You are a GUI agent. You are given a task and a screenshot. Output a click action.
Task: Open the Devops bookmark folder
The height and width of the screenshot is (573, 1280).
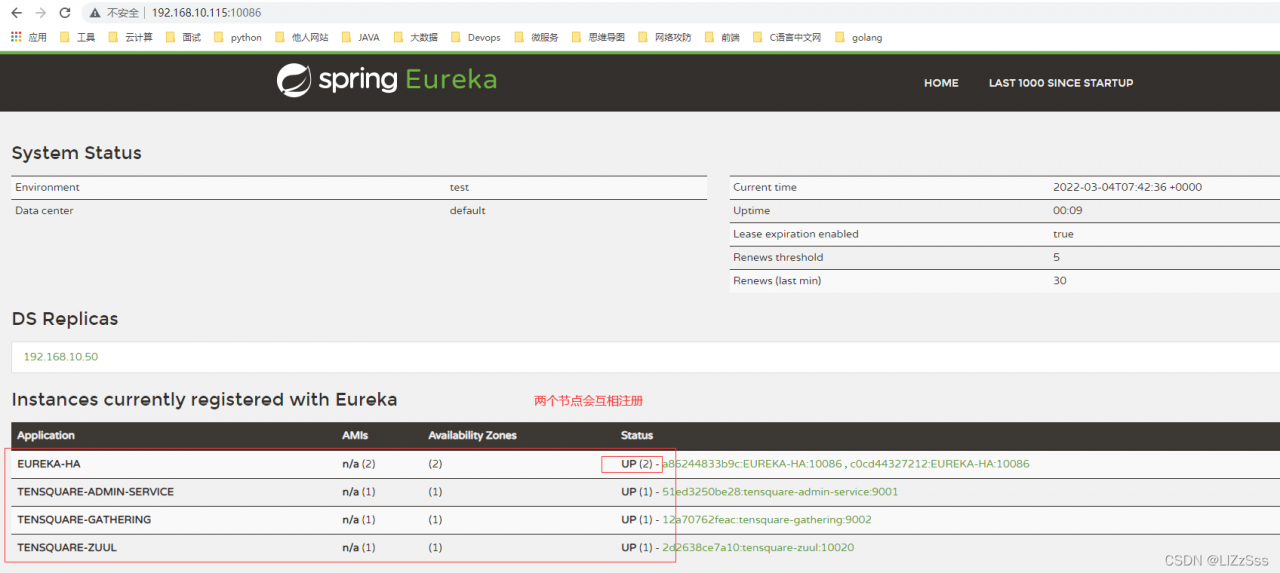pos(475,37)
